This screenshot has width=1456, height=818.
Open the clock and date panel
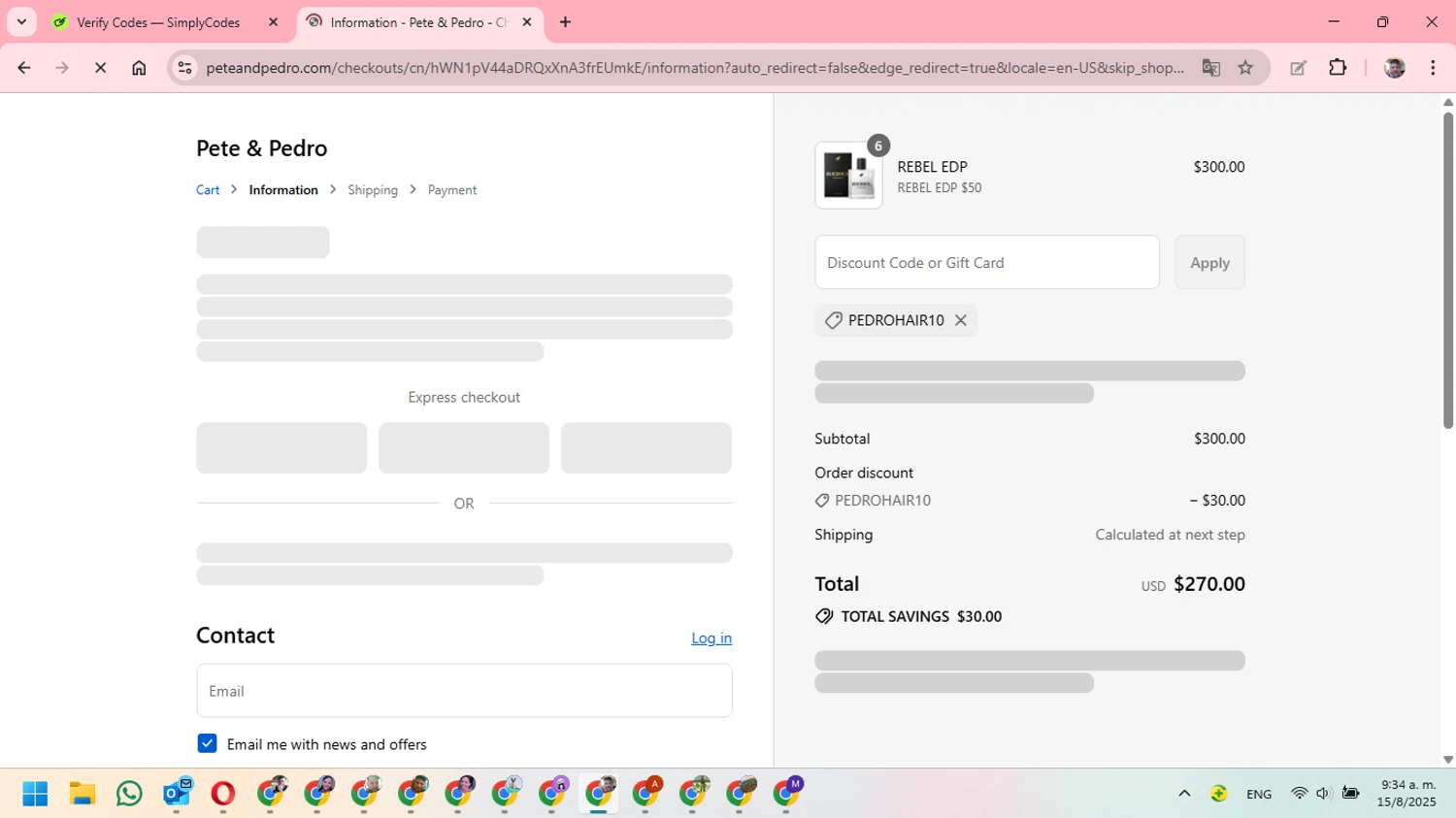[x=1408, y=794]
